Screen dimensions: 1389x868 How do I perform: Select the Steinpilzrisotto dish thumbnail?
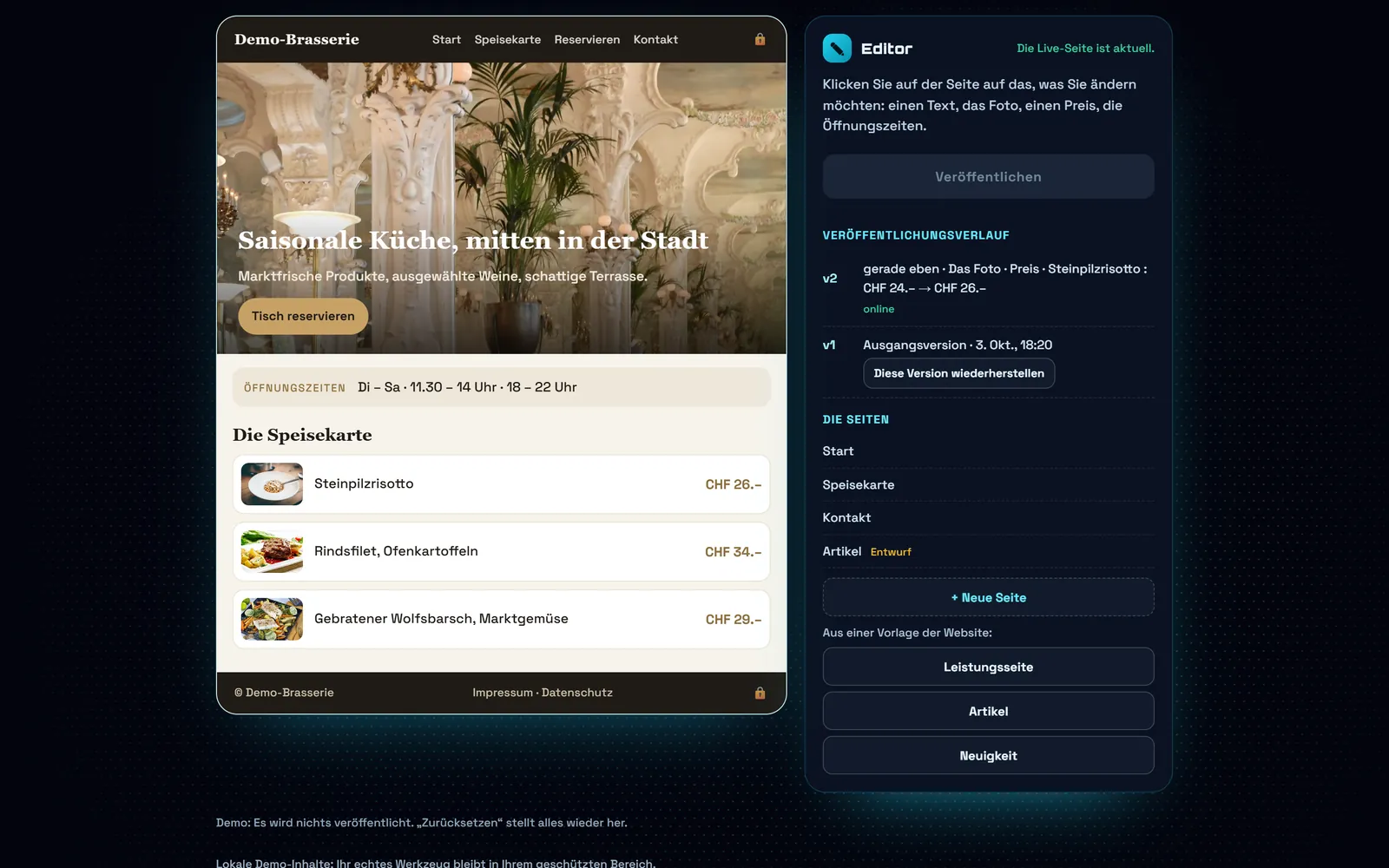point(272,484)
